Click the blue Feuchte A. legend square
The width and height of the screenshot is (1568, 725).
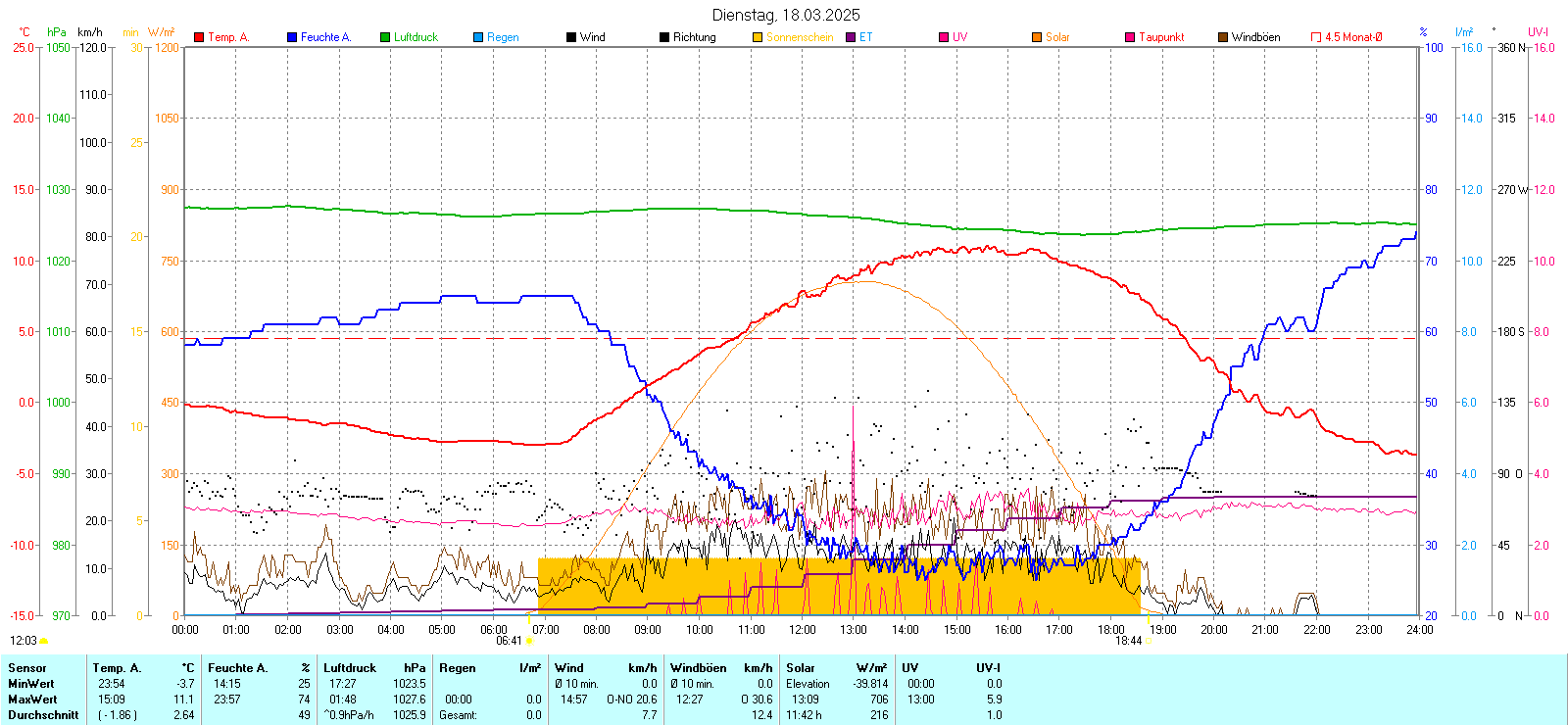coord(292,37)
